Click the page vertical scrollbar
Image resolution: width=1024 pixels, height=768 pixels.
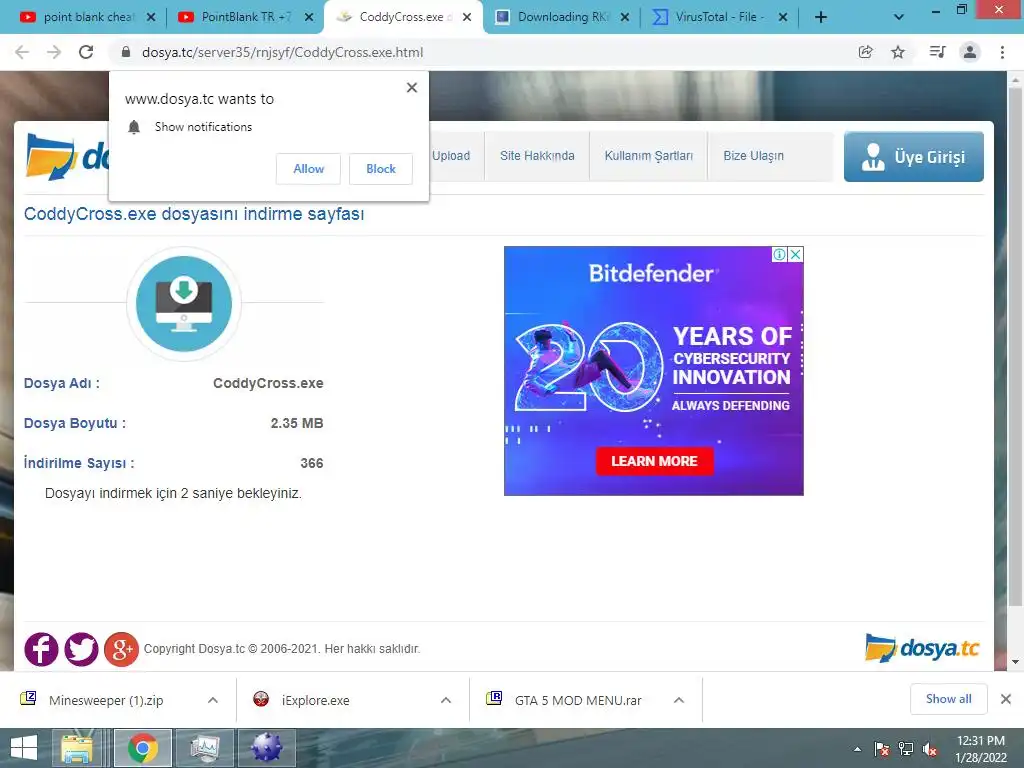[x=1015, y=346]
